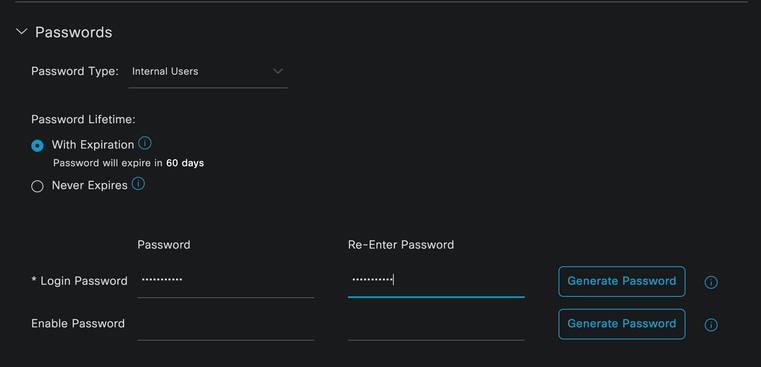Generate a password for Login Password
The height and width of the screenshot is (367, 761).
pyautogui.click(x=622, y=281)
